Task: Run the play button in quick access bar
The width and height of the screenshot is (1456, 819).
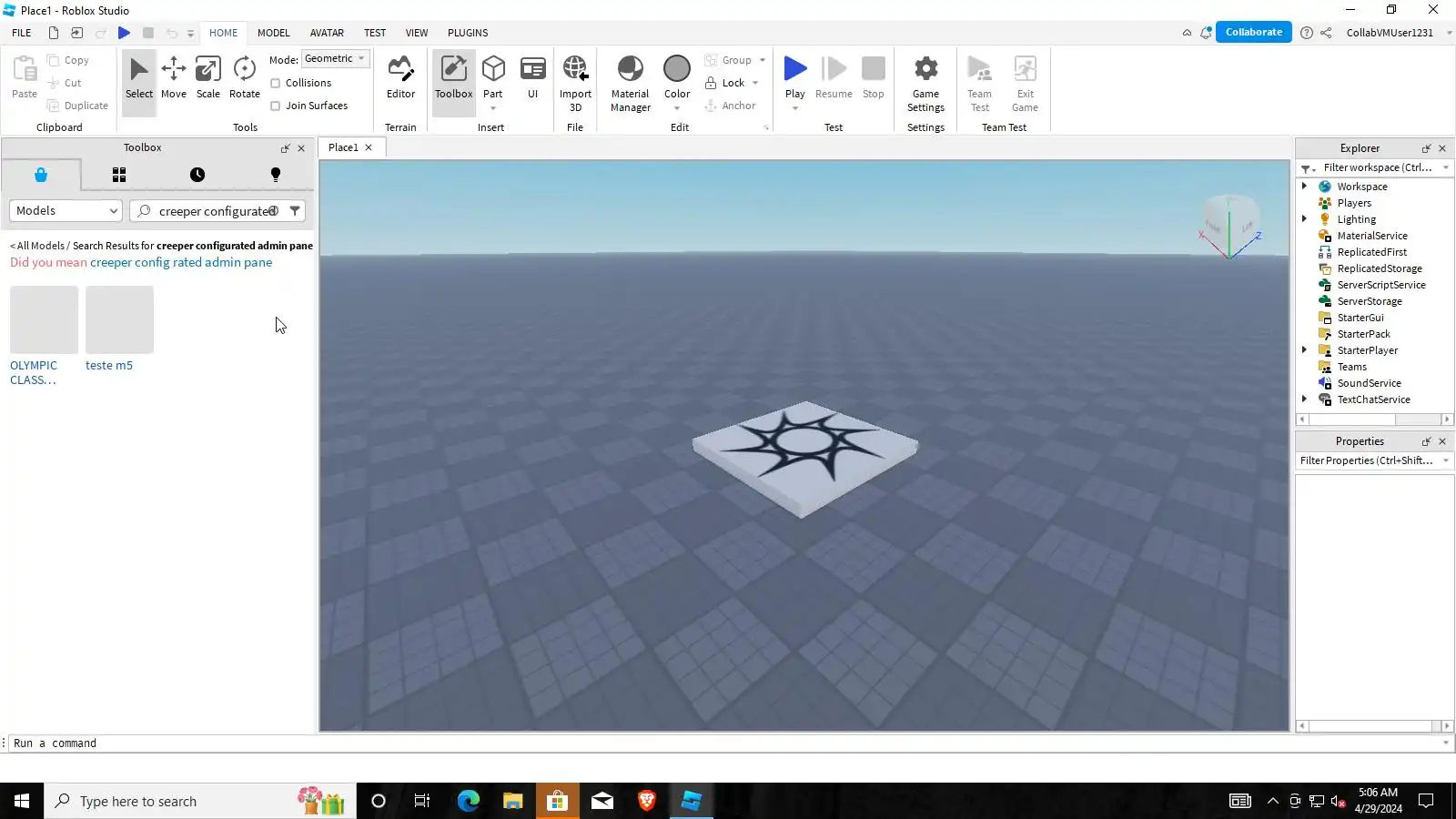Action: [x=124, y=33]
